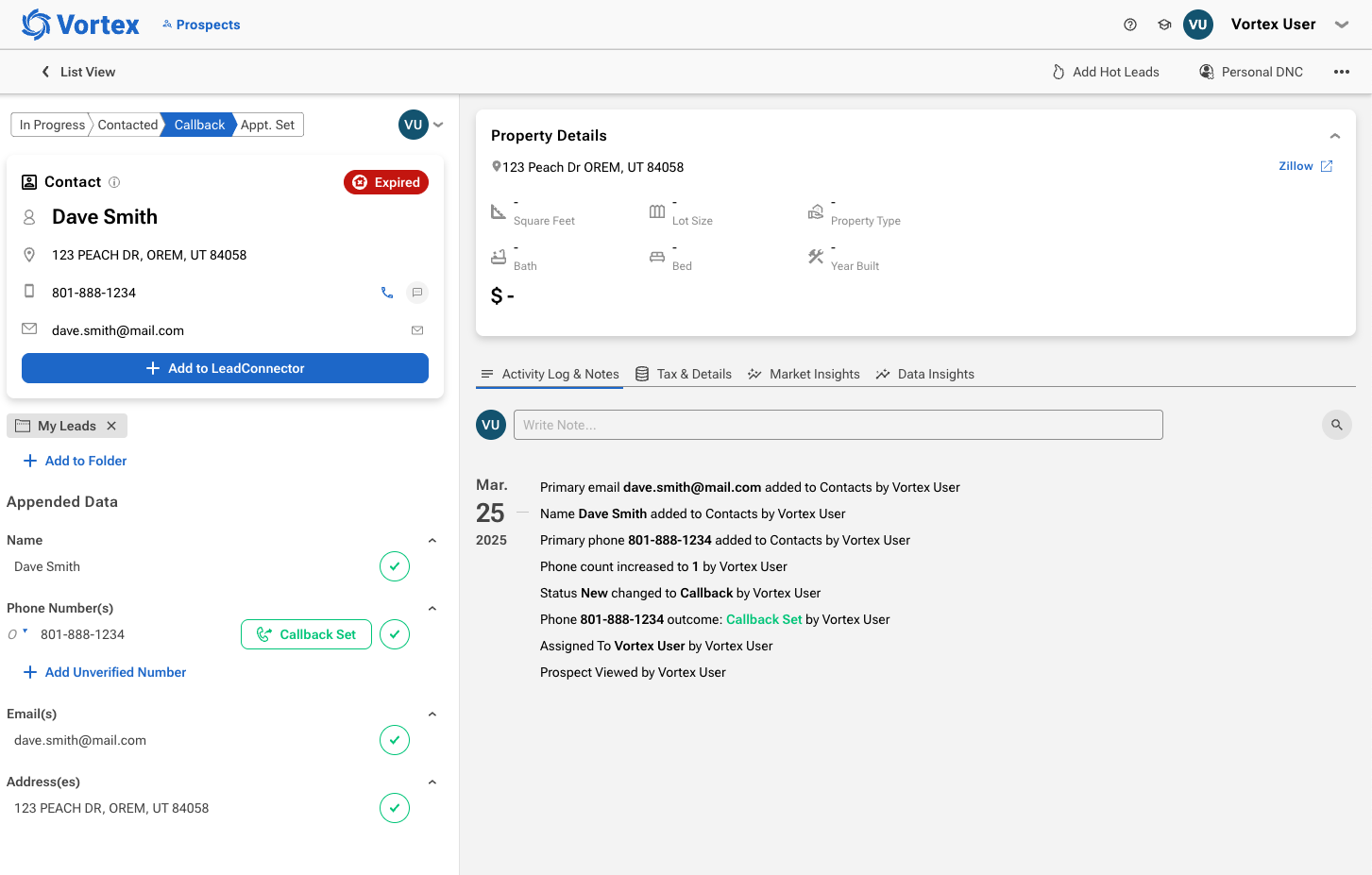Click the 'Phone count increased to 1' entry

664,566
